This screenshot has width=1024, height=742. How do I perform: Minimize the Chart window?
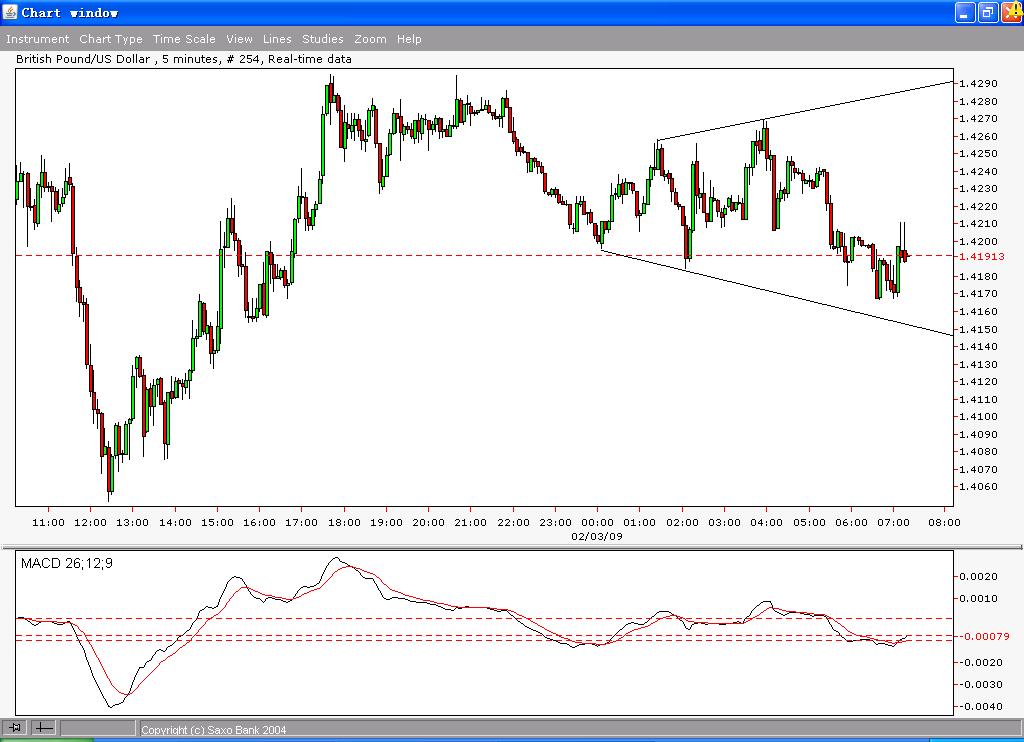(x=965, y=12)
